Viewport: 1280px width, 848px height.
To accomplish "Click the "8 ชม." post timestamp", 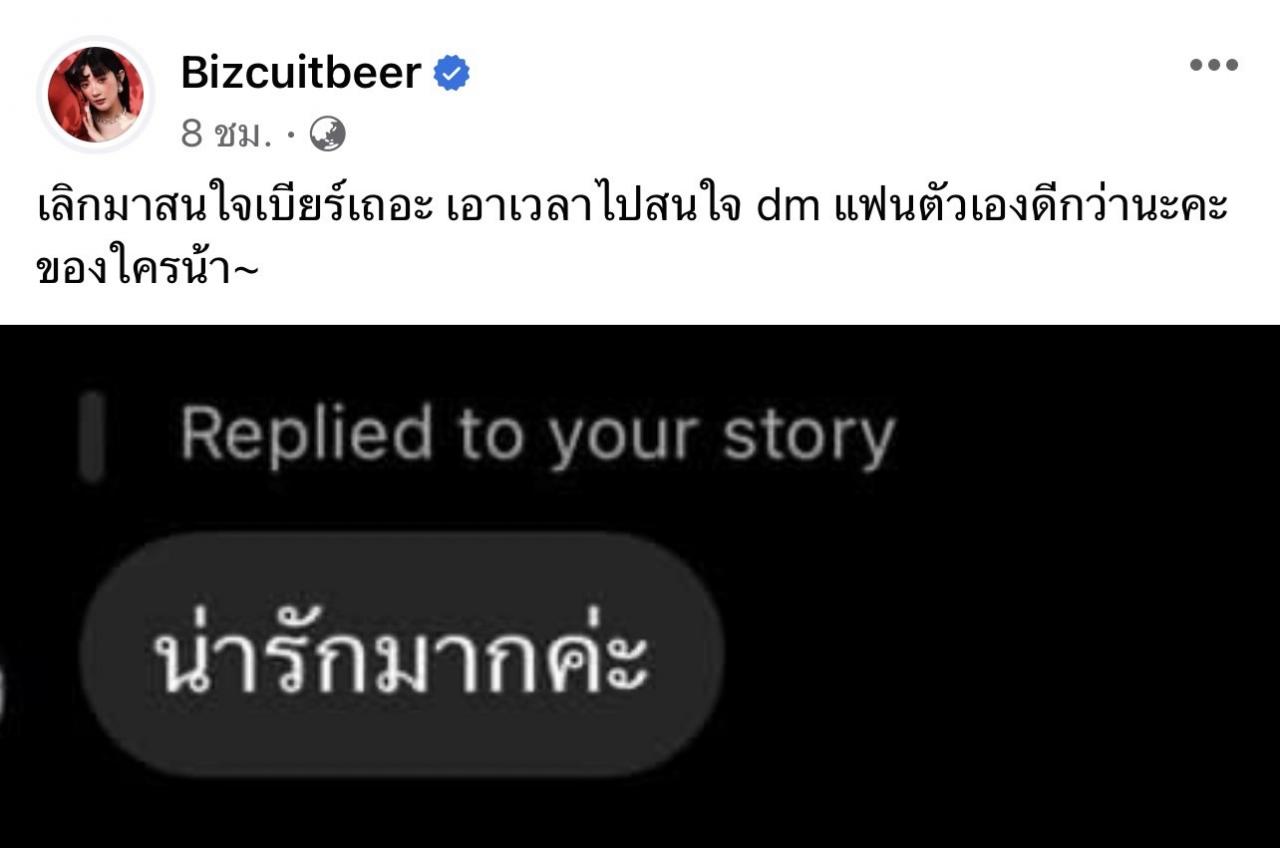I will (226, 134).
